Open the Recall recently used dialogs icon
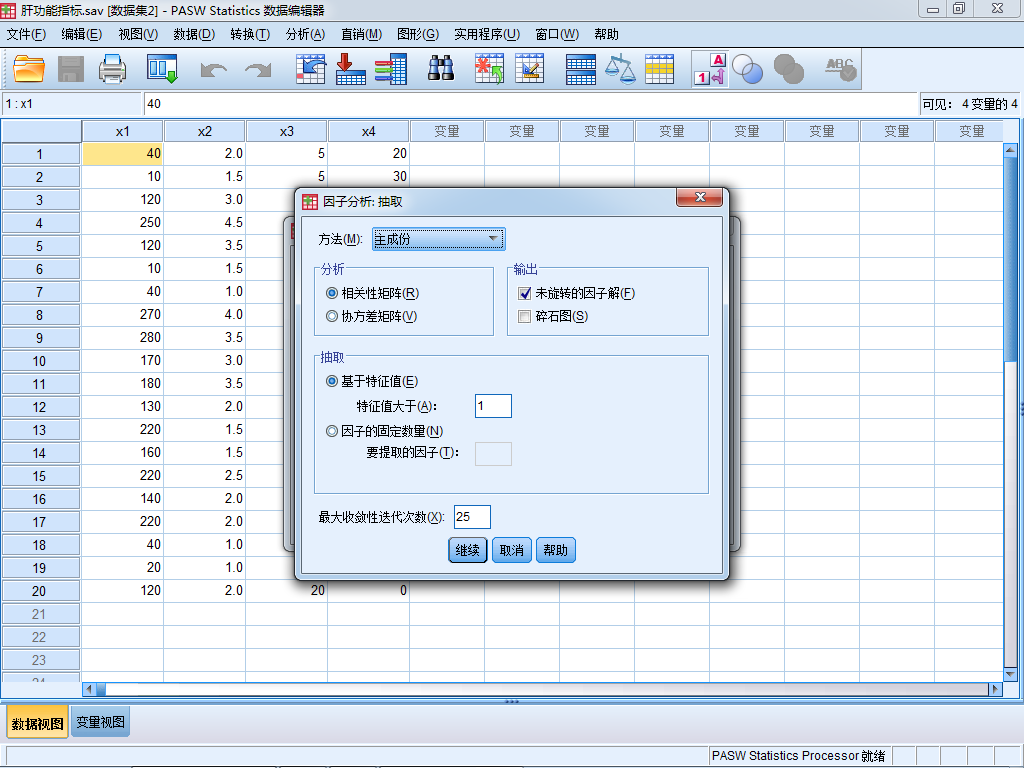1024x768 pixels. 163,69
